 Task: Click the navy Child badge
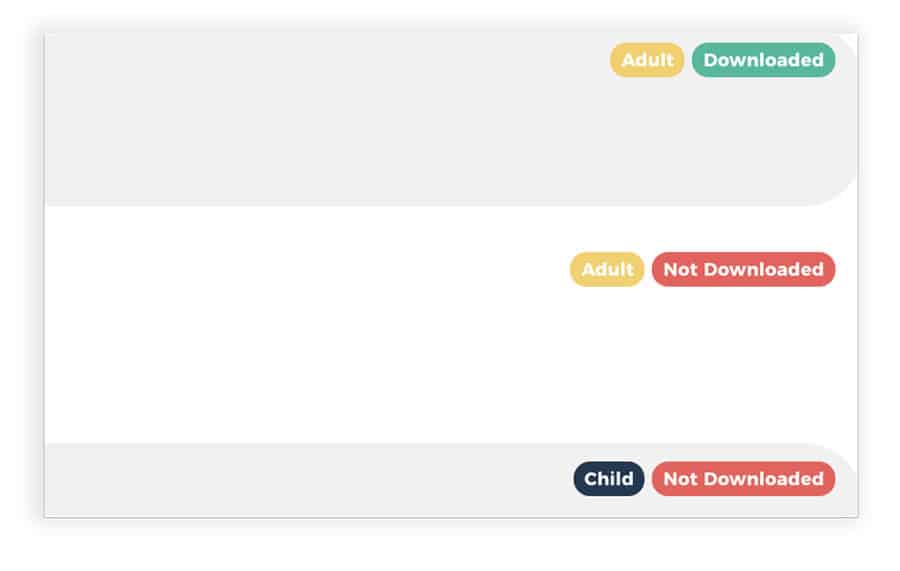(608, 479)
